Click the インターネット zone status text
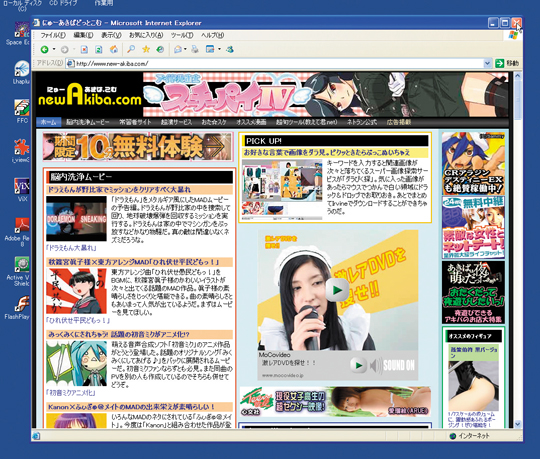 [474, 436]
